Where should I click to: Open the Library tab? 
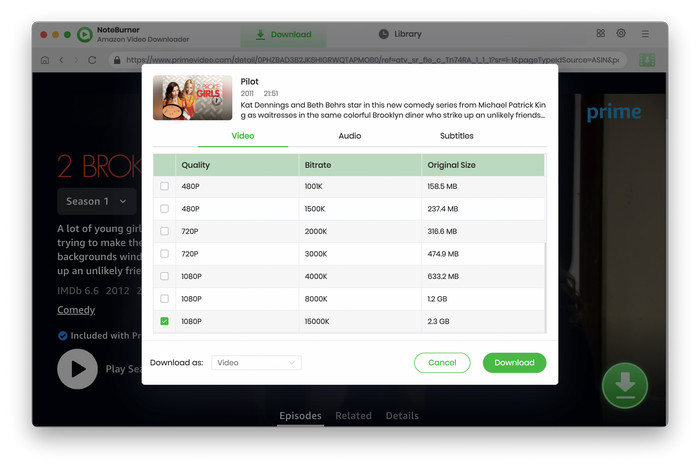tap(400, 34)
